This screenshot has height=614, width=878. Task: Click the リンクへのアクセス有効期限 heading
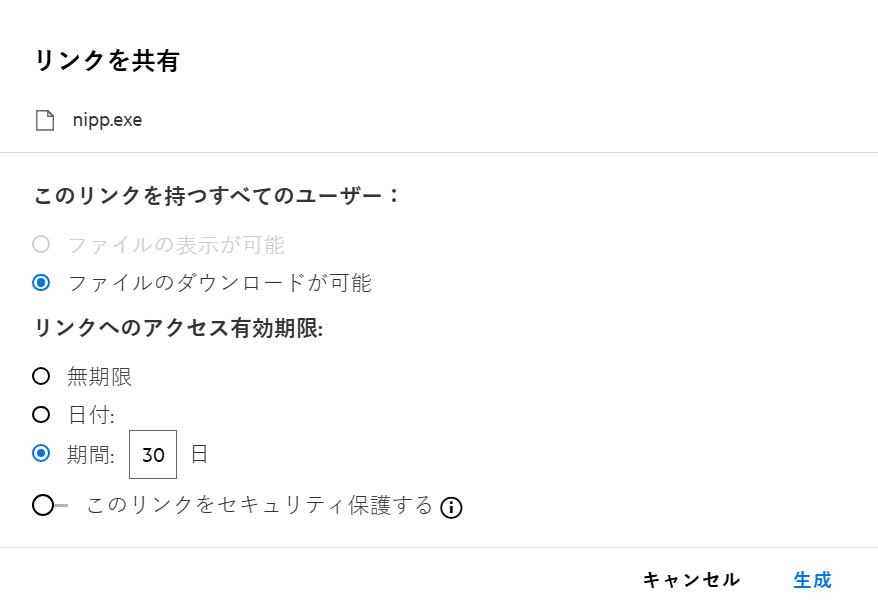pyautogui.click(x=178, y=329)
